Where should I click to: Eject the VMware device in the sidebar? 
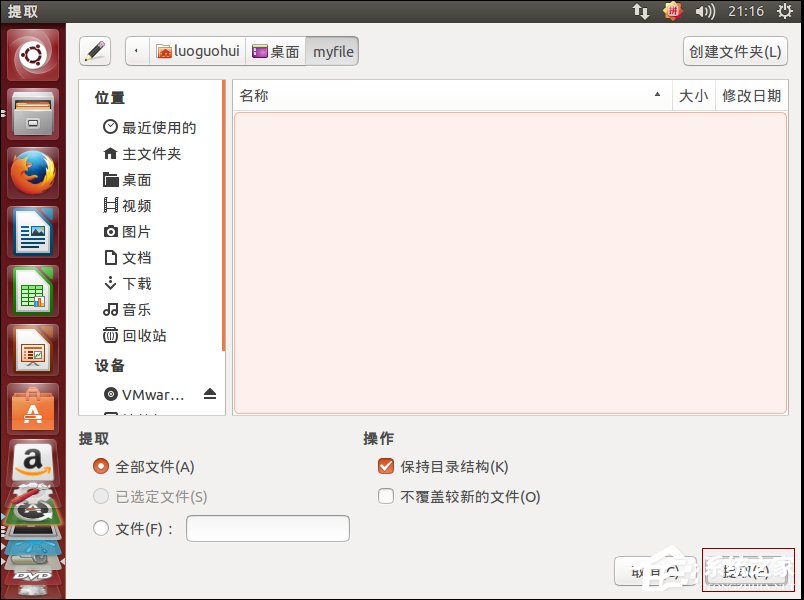point(210,393)
